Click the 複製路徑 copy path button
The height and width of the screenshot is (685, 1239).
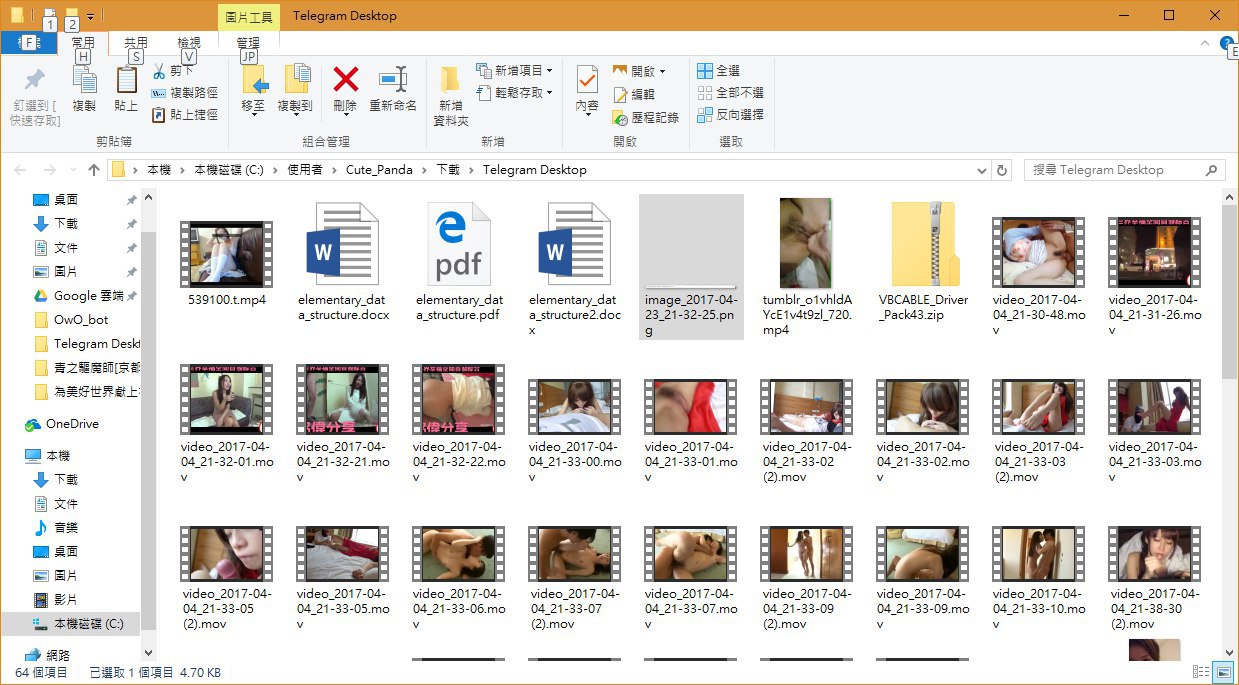tap(185, 93)
